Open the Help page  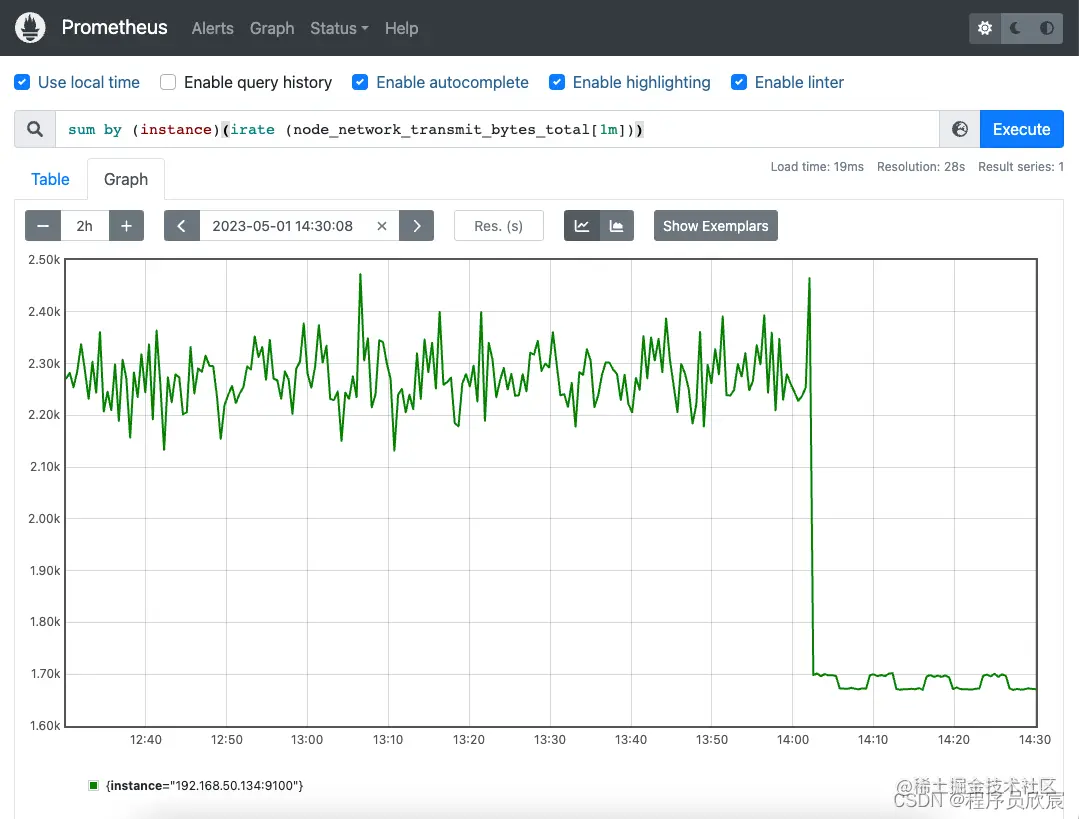pyautogui.click(x=401, y=28)
